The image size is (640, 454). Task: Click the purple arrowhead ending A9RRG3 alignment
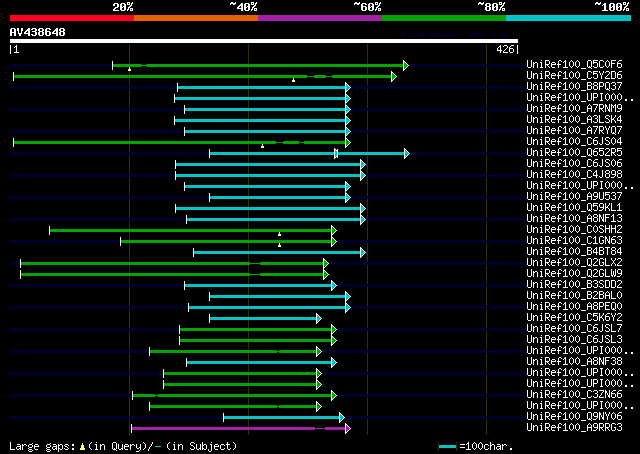348,429
